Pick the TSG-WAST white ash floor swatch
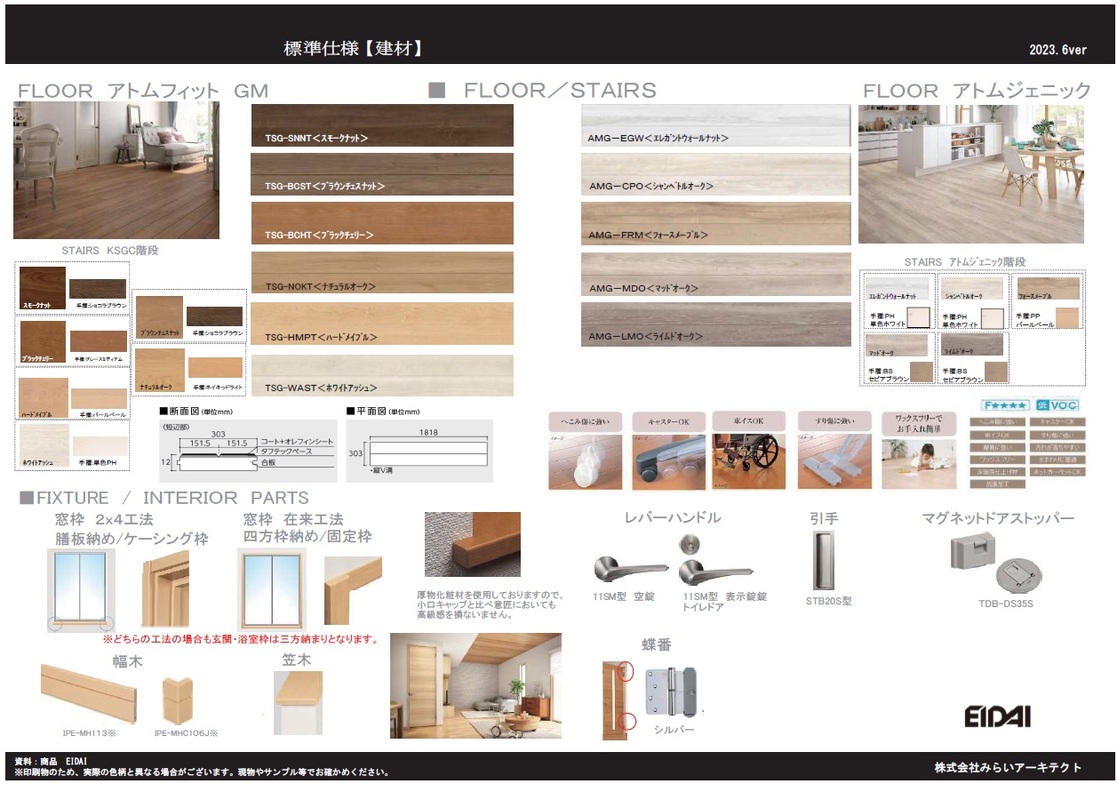Screen dimensions: 1117x800 pos(382,376)
